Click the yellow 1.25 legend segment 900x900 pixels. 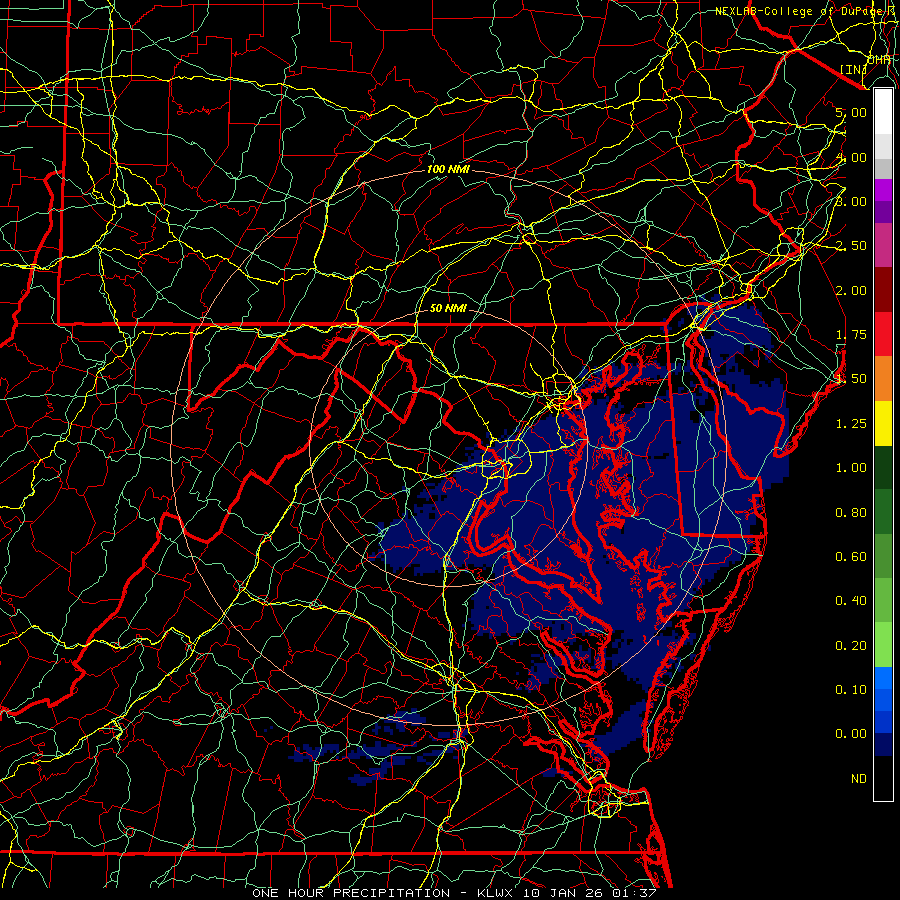[x=883, y=423]
